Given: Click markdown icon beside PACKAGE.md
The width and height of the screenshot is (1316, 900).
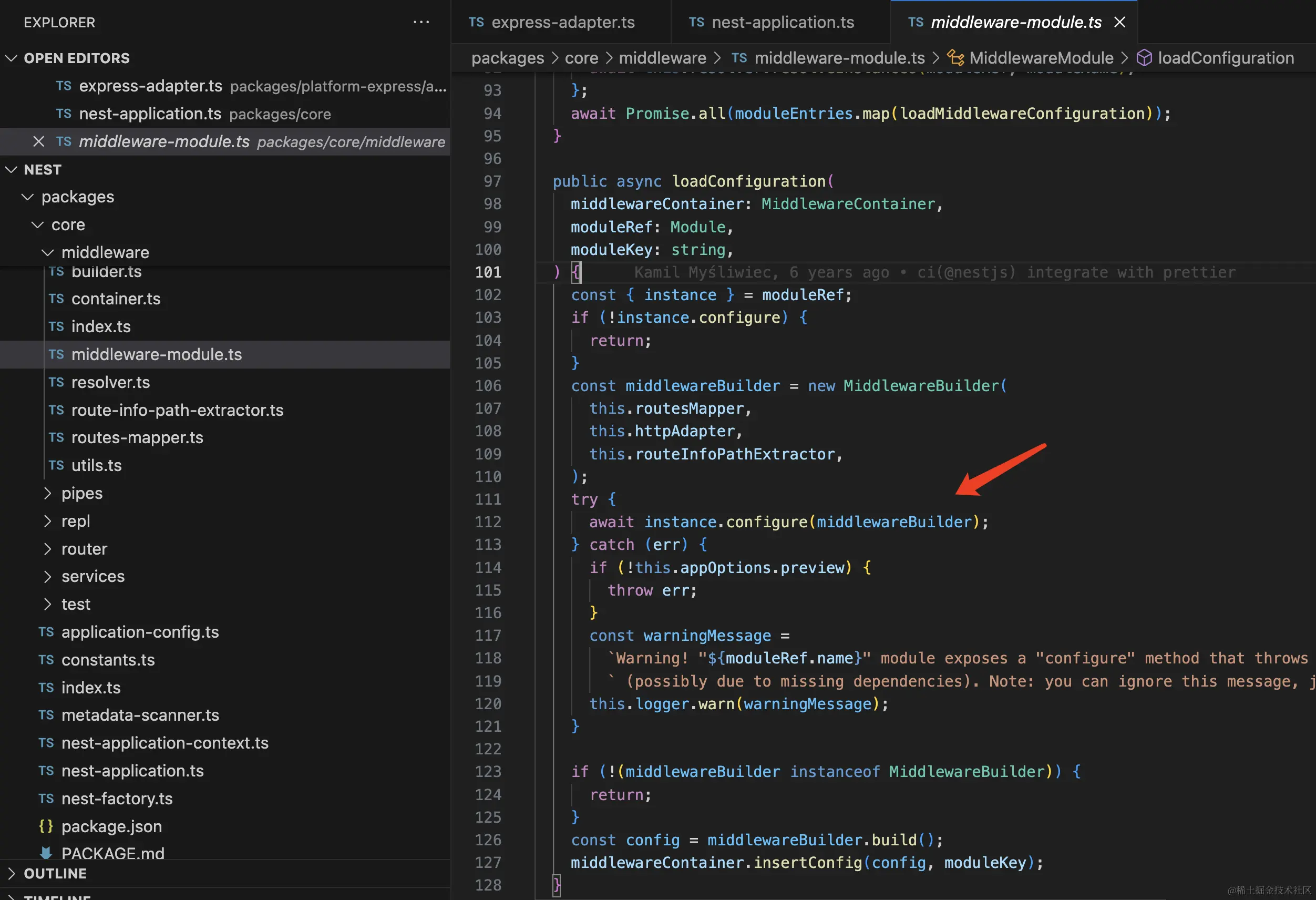Looking at the screenshot, I should click(x=46, y=852).
